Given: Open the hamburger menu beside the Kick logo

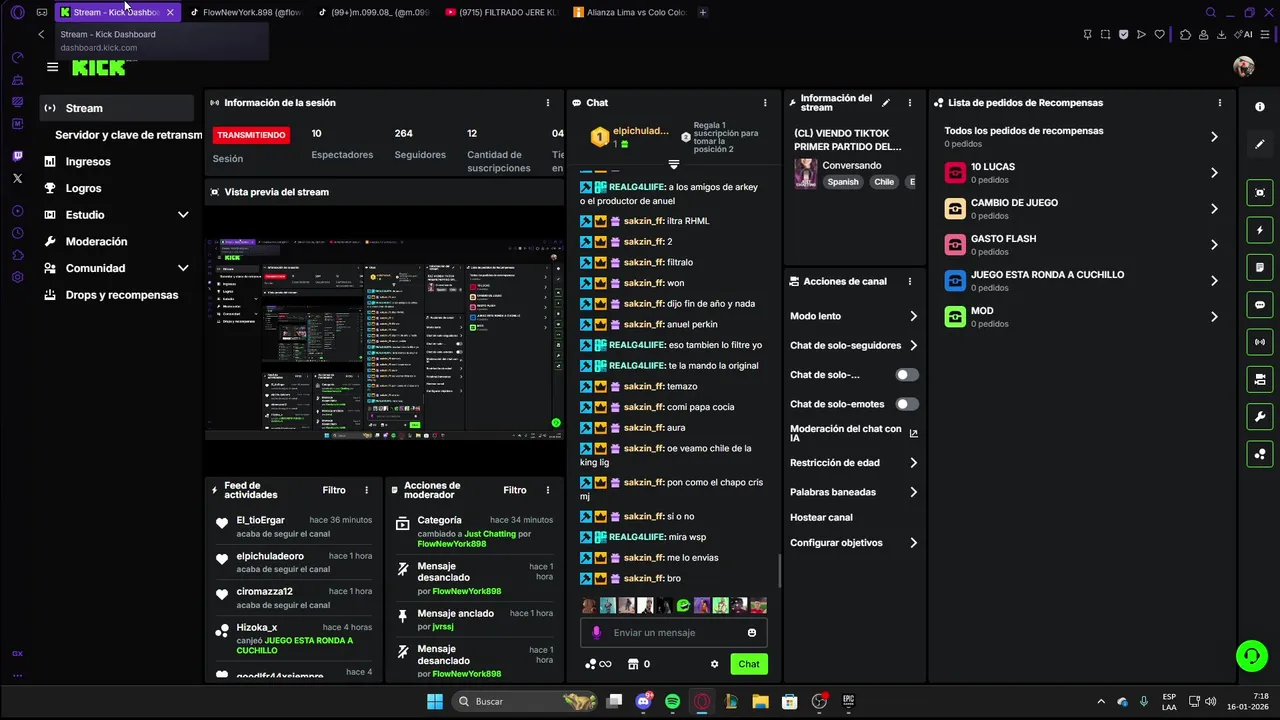Looking at the screenshot, I should [52, 67].
